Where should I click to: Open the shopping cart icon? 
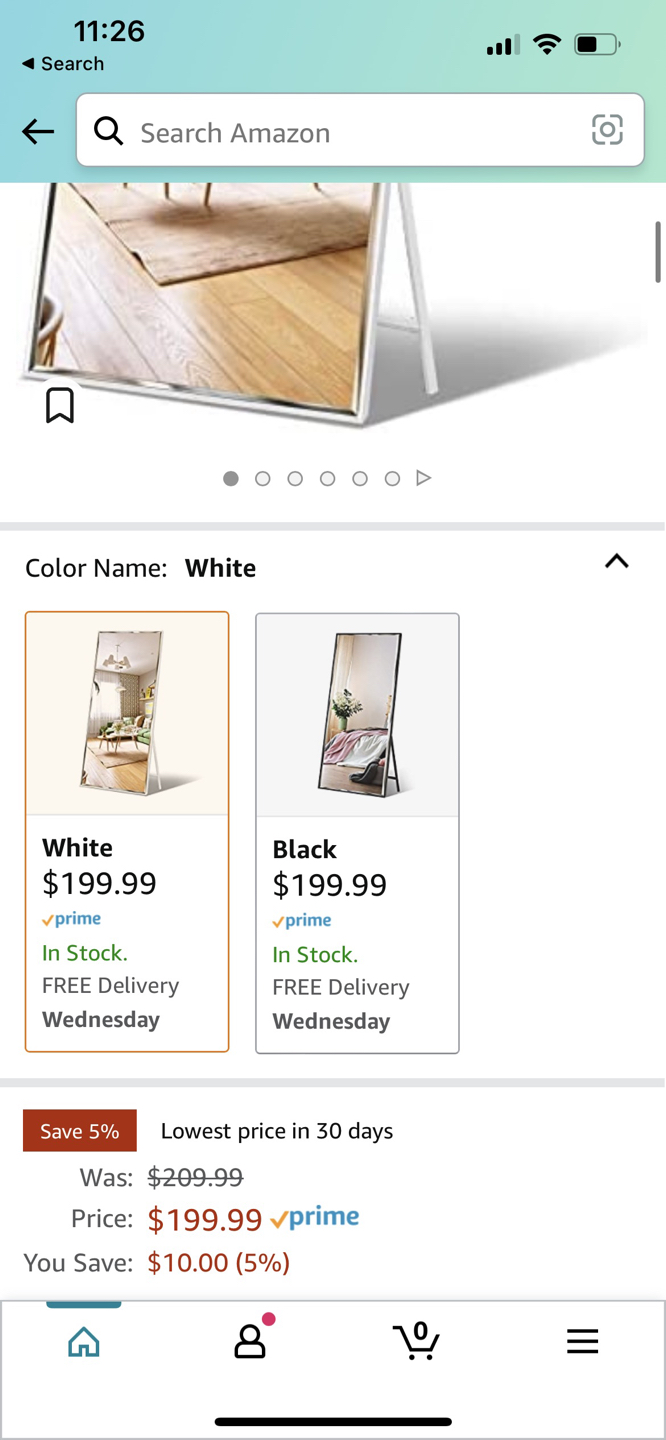point(416,1340)
